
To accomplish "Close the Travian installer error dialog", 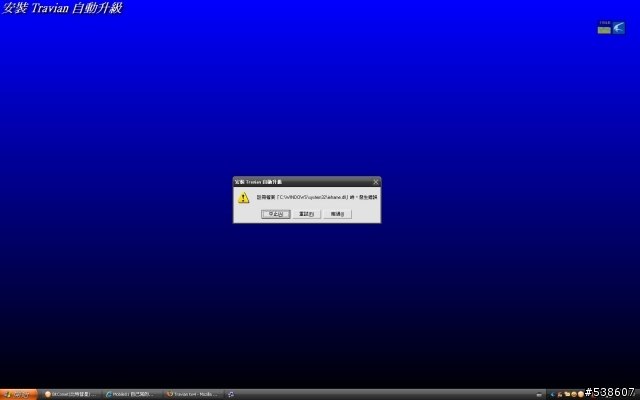I will pyautogui.click(x=376, y=182).
